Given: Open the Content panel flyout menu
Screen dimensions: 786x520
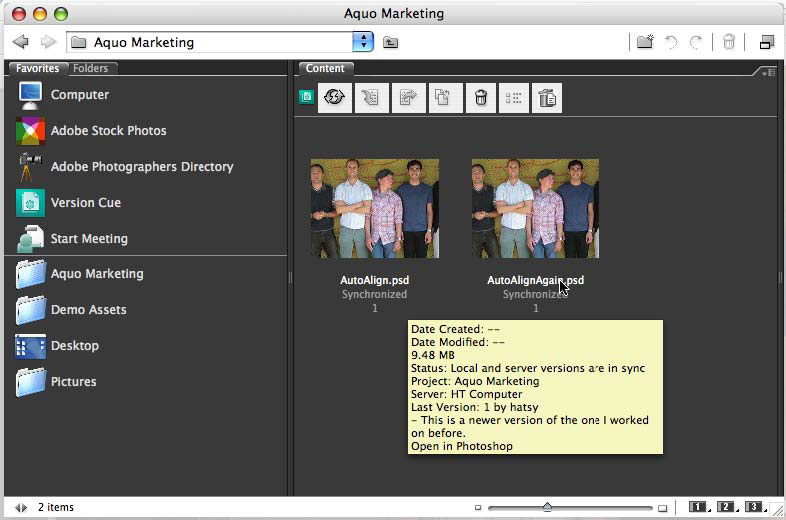Looking at the screenshot, I should coord(768,73).
